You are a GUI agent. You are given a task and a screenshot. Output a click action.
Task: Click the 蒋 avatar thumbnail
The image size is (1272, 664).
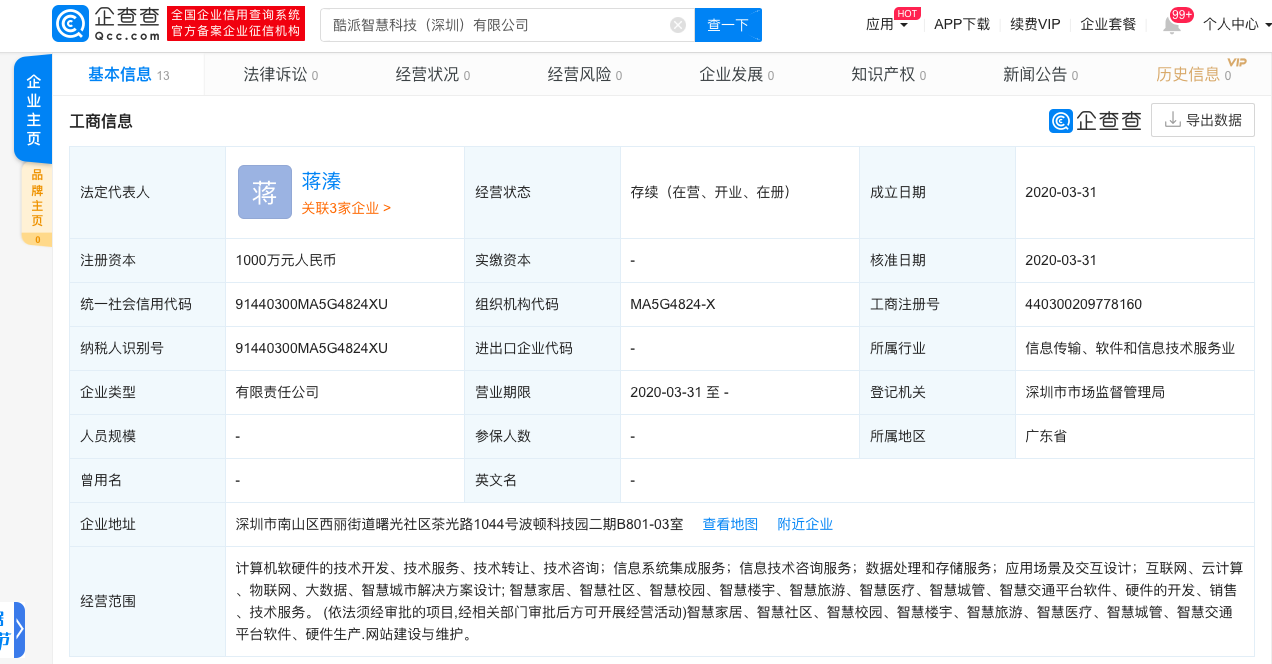[x=265, y=192]
